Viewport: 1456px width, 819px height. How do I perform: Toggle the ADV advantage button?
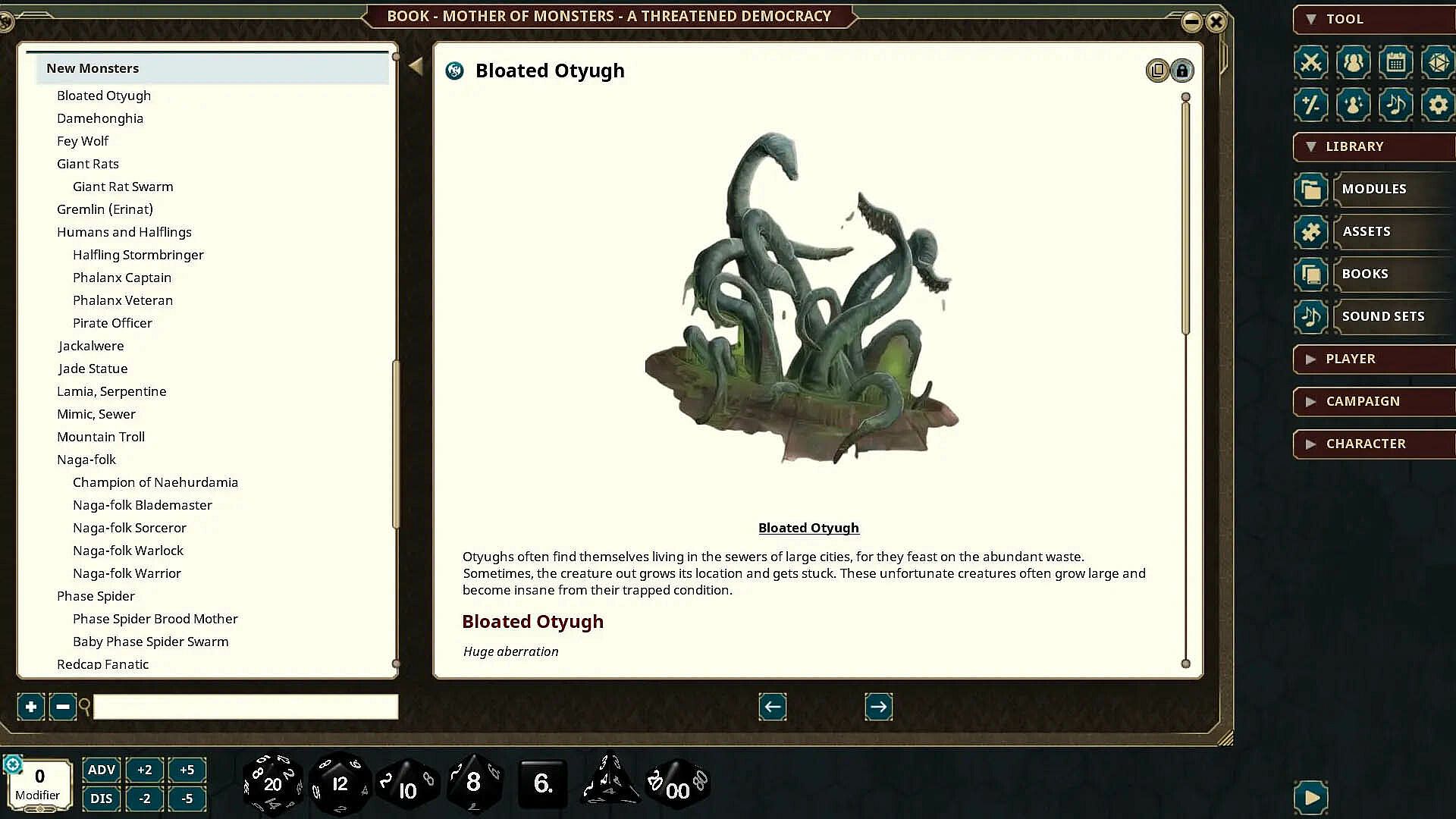(x=101, y=770)
